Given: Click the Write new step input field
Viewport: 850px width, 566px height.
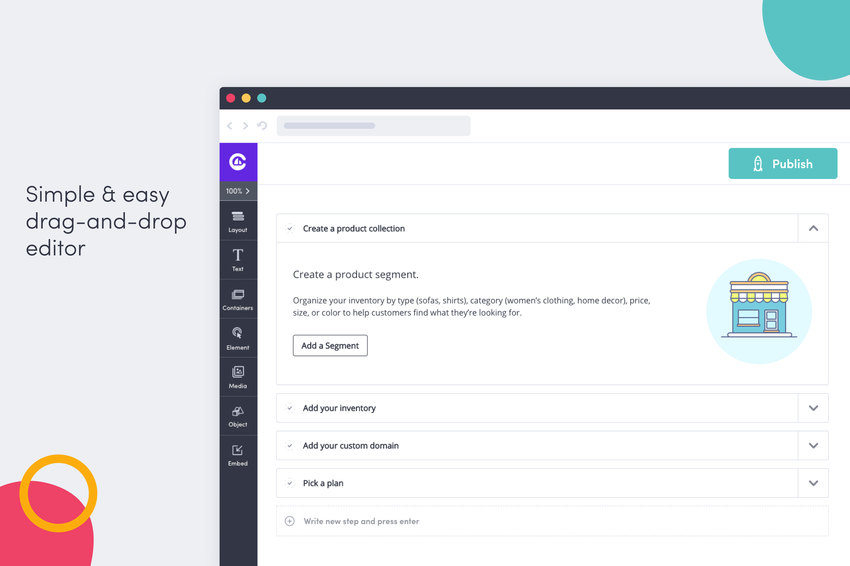Looking at the screenshot, I should coord(552,521).
